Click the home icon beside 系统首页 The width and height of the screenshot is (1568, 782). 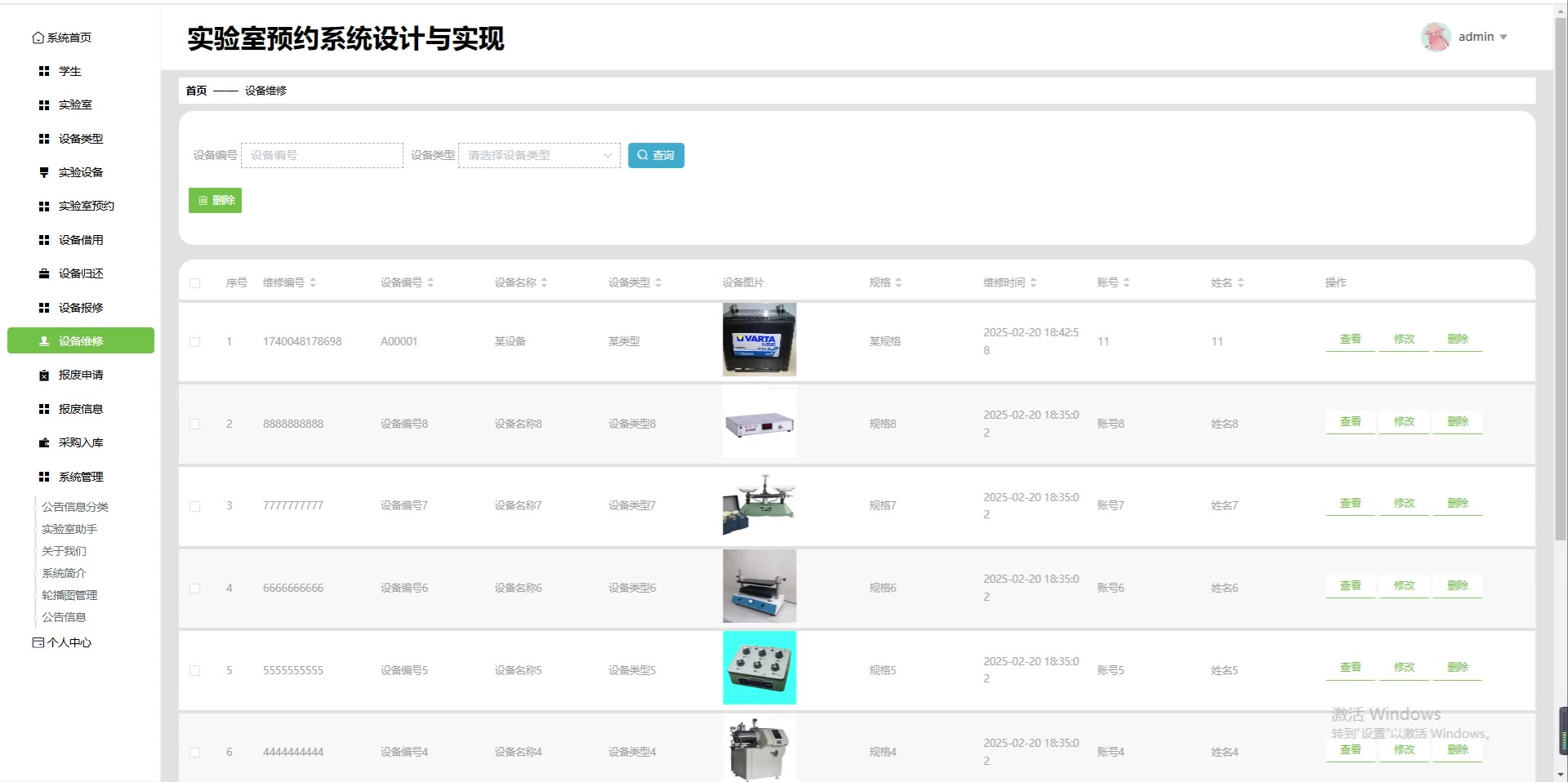(x=38, y=38)
